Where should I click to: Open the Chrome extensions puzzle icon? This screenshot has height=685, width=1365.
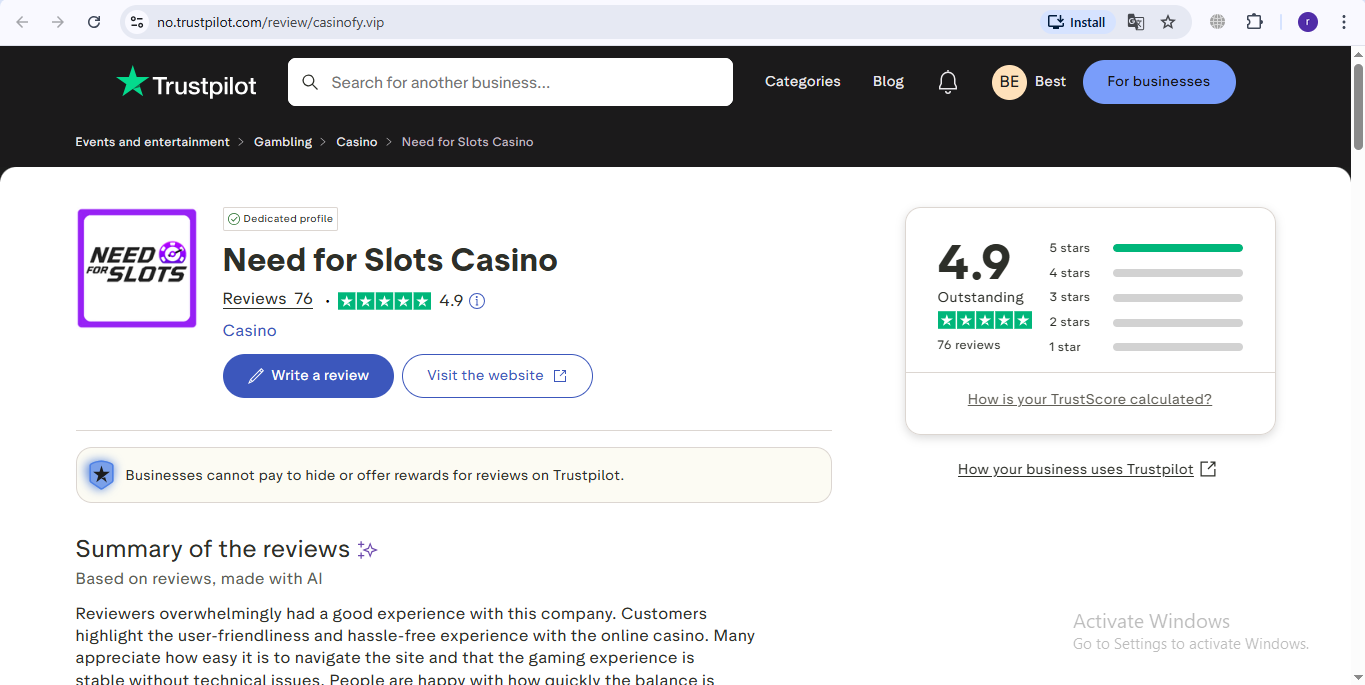tap(1254, 22)
